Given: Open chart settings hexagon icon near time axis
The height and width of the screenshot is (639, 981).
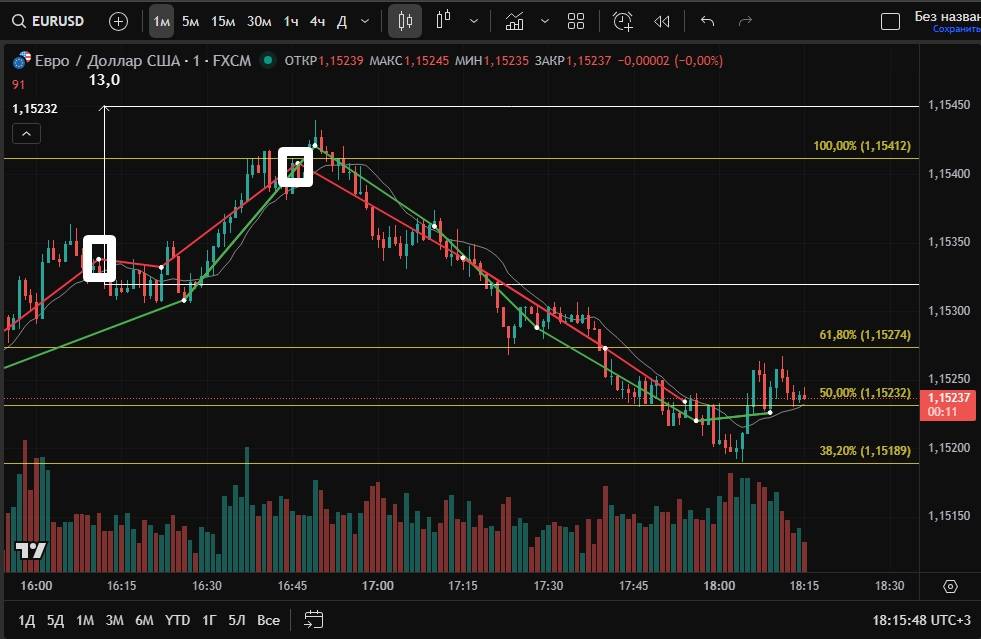Looking at the screenshot, I should (950, 586).
